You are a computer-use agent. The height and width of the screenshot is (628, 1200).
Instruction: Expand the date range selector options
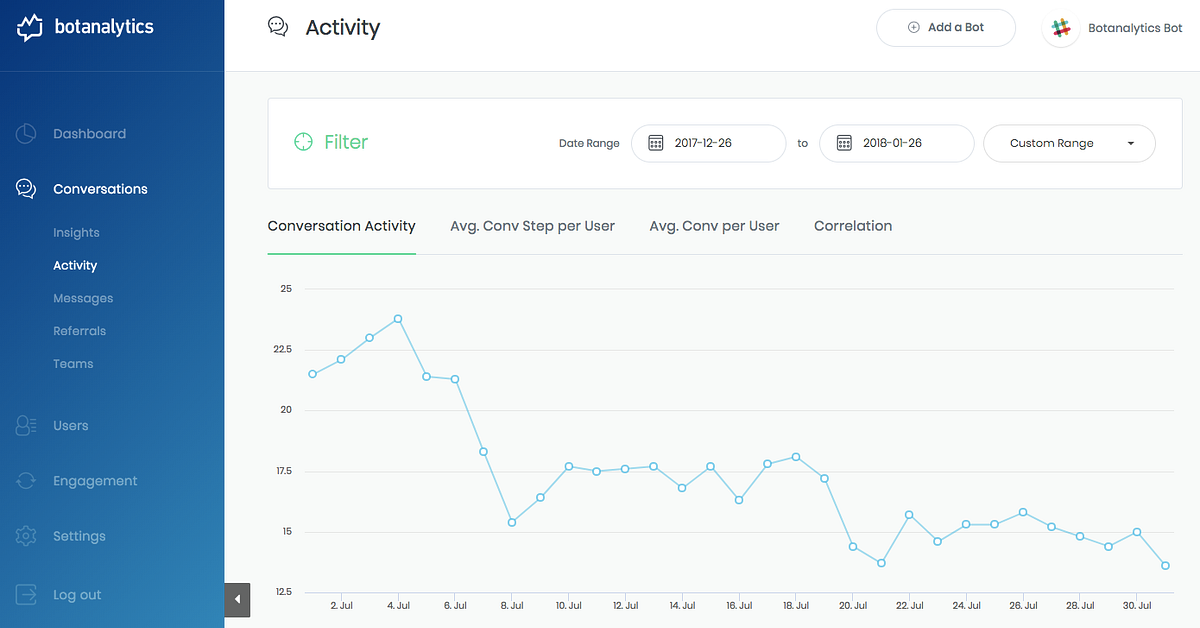point(1130,143)
